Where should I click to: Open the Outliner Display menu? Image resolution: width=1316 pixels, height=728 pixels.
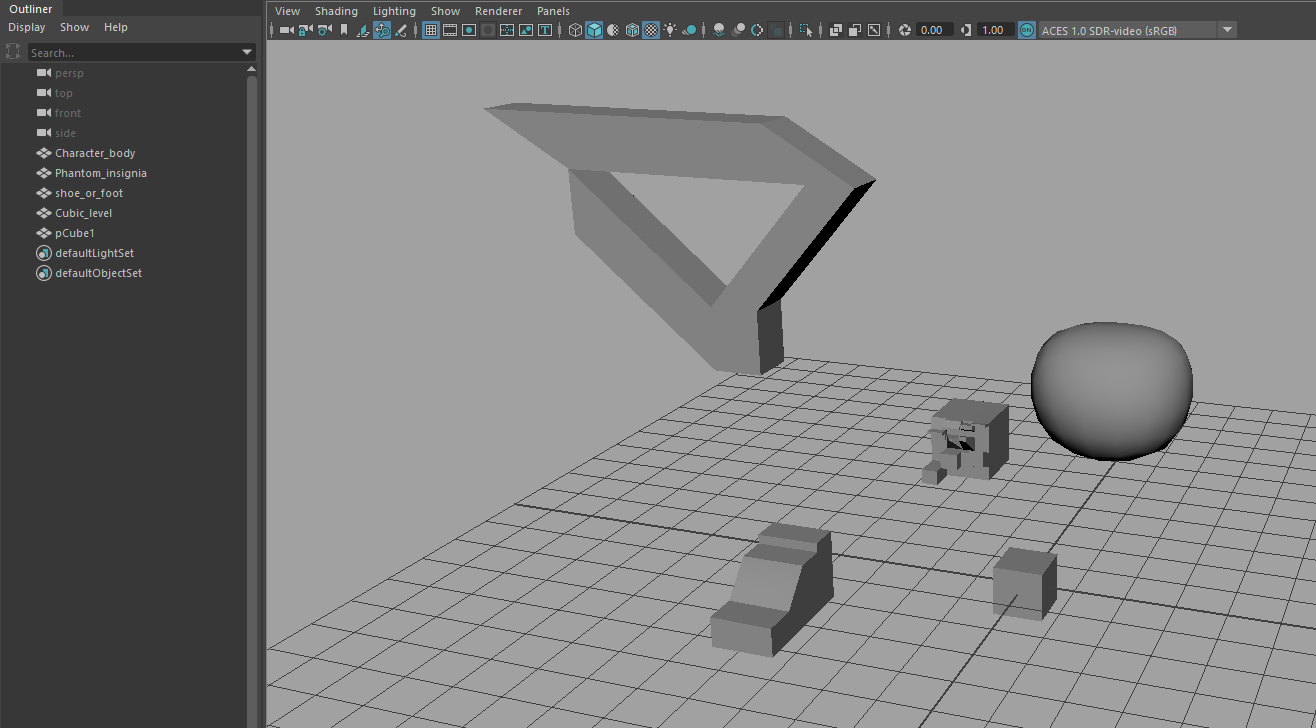27,27
